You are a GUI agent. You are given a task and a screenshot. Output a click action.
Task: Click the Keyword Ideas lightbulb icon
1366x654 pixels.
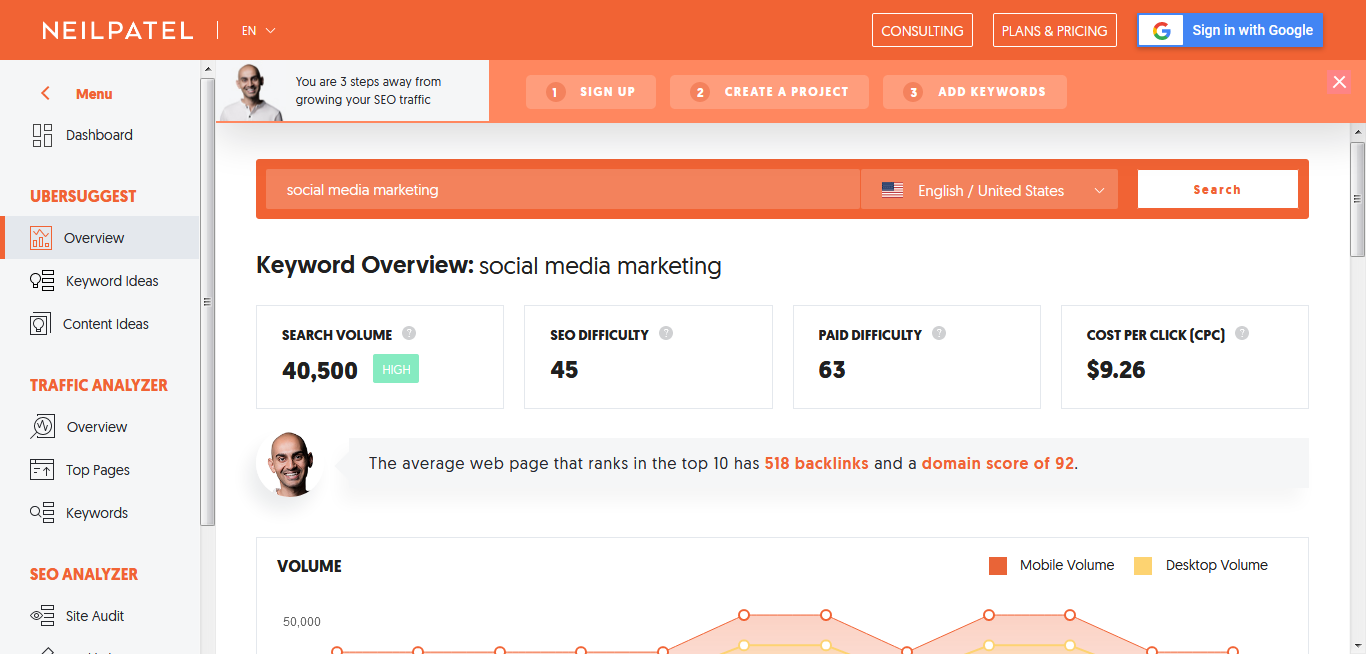coord(42,281)
